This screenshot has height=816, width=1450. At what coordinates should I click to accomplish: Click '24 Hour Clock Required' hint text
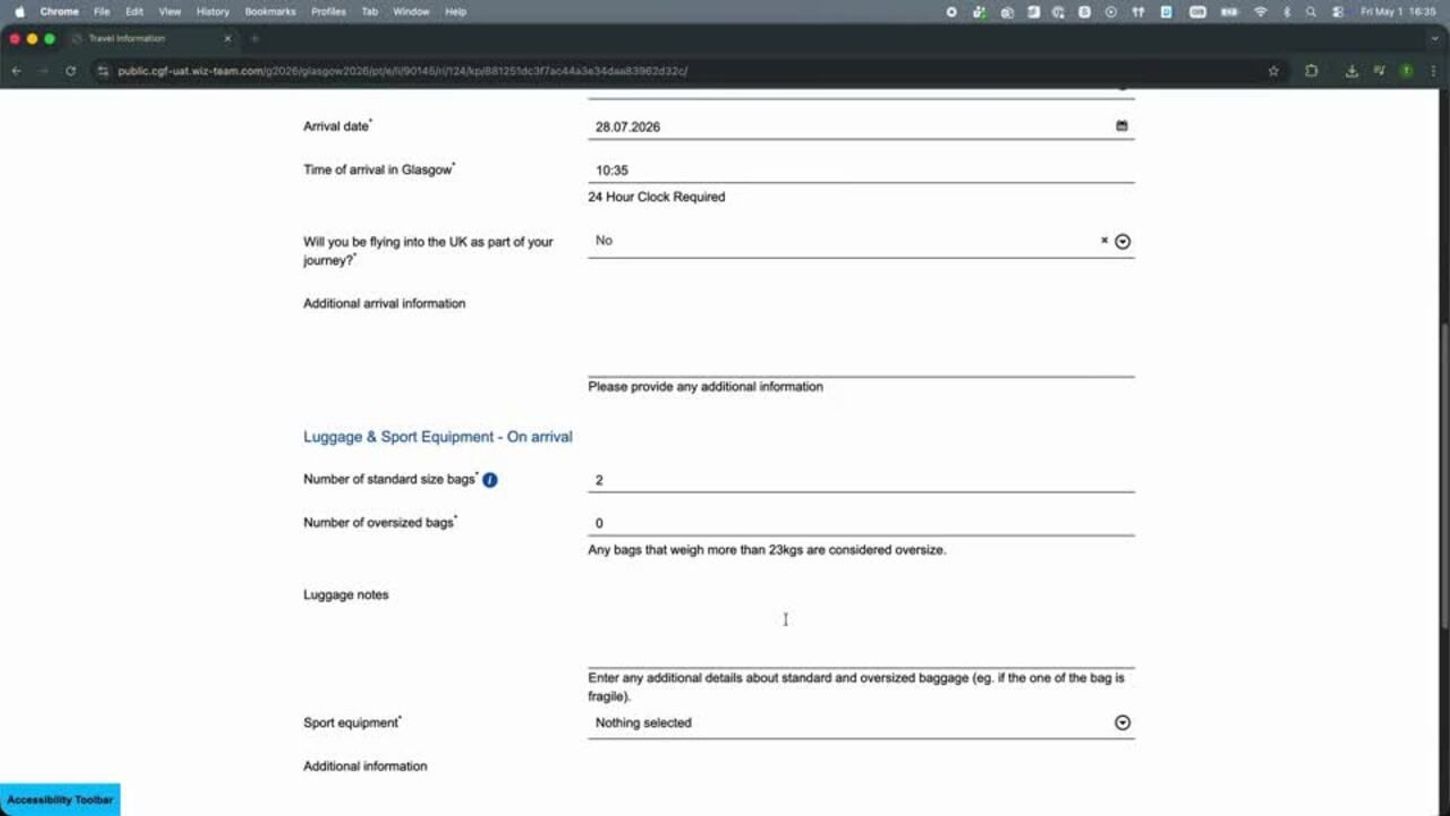click(x=656, y=197)
